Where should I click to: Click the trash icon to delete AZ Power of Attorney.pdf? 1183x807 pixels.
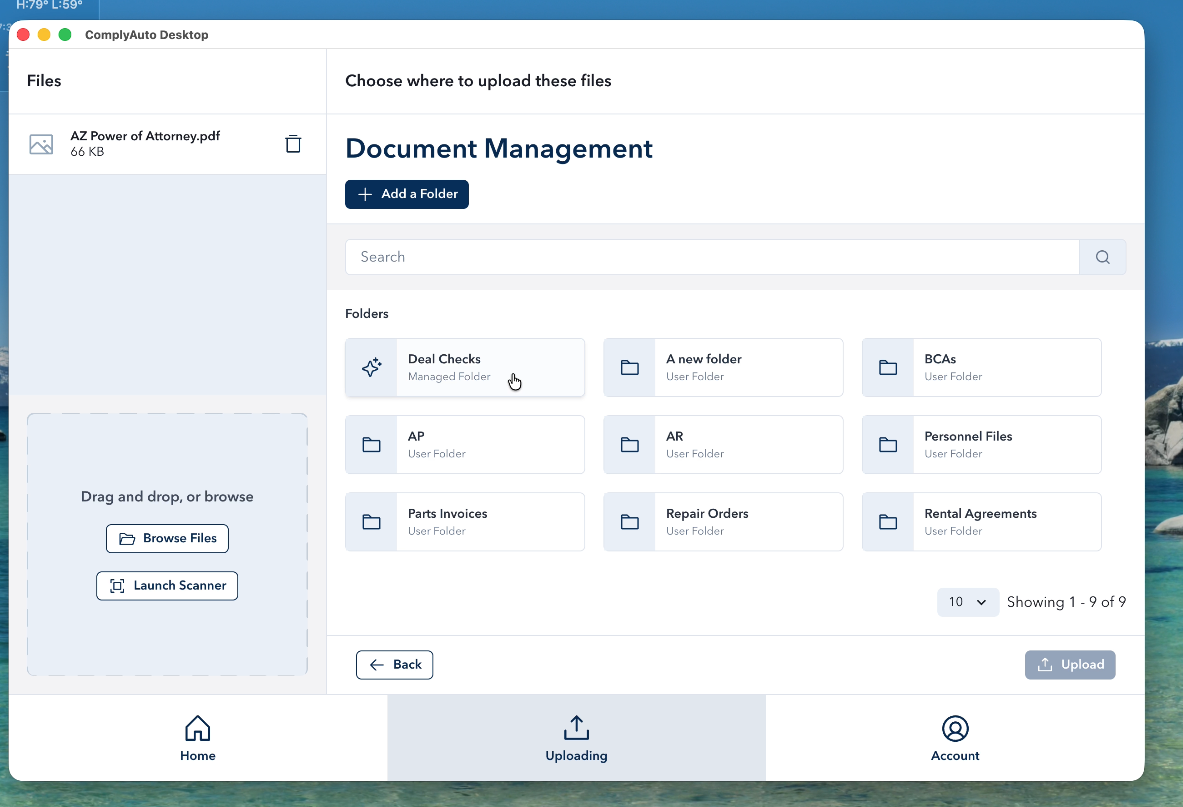pos(293,144)
